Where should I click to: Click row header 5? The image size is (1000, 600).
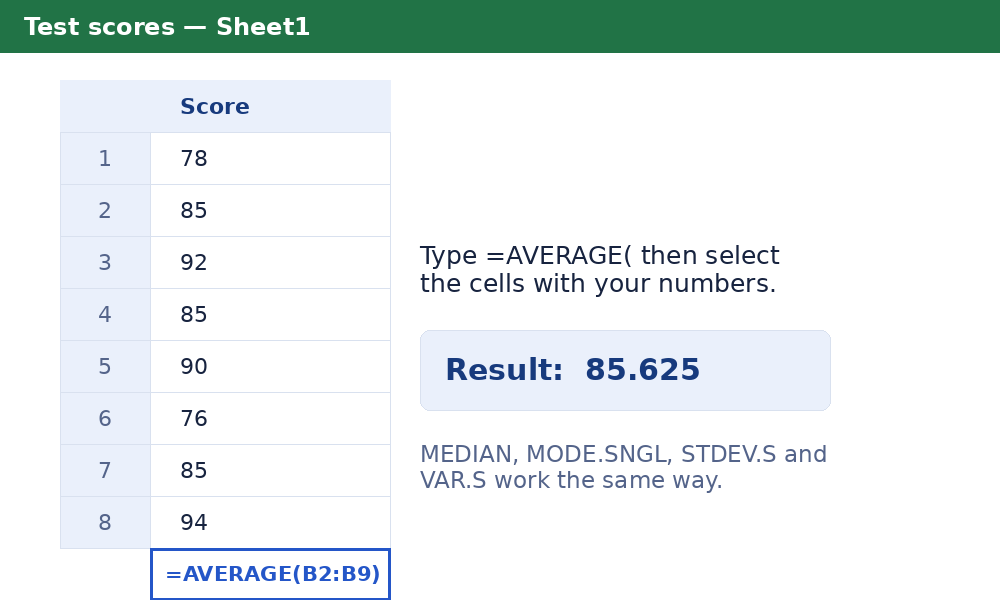[105, 367]
